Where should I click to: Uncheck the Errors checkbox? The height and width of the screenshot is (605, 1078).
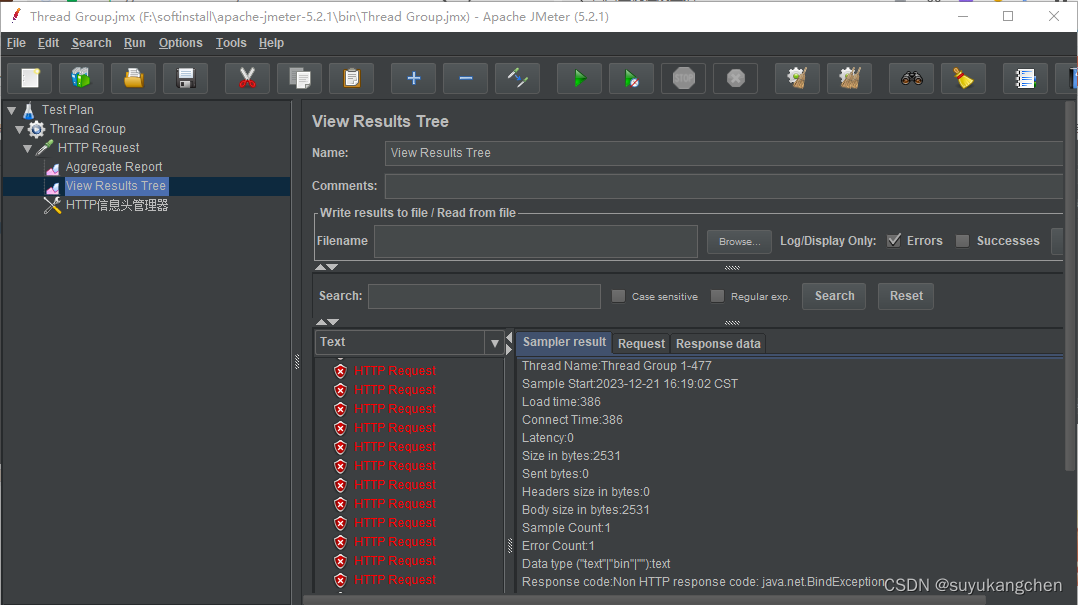pos(894,241)
